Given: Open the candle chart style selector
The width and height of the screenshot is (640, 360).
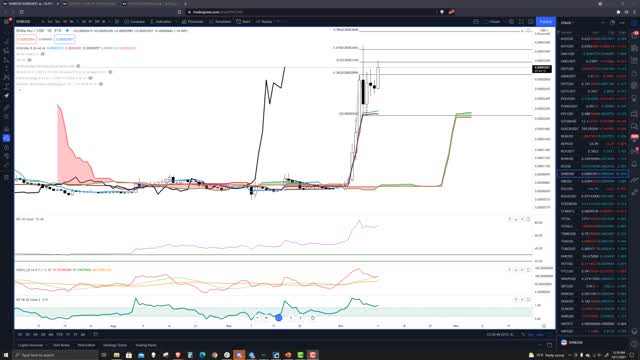Looking at the screenshot, I should (x=116, y=21).
